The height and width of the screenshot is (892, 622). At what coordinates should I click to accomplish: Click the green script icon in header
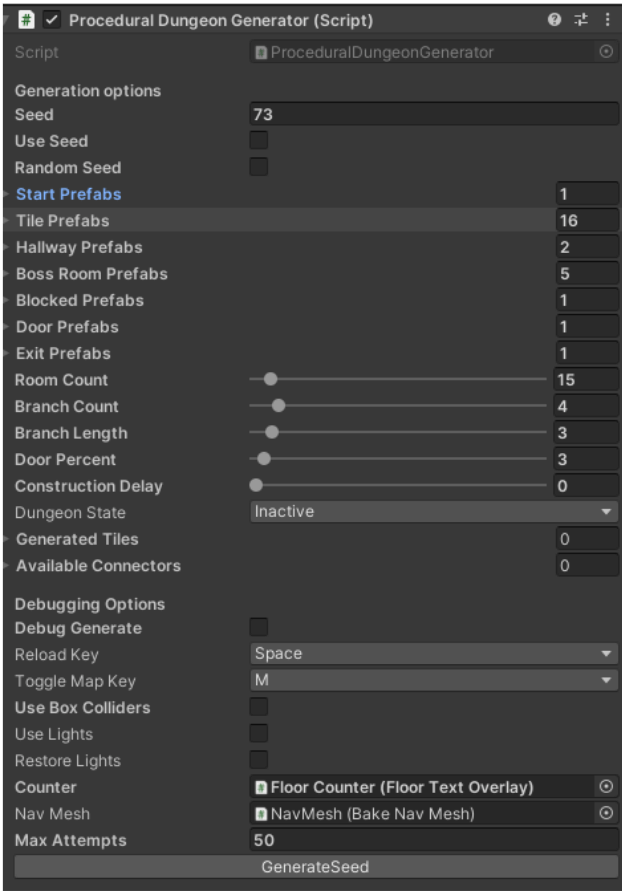tap(28, 20)
